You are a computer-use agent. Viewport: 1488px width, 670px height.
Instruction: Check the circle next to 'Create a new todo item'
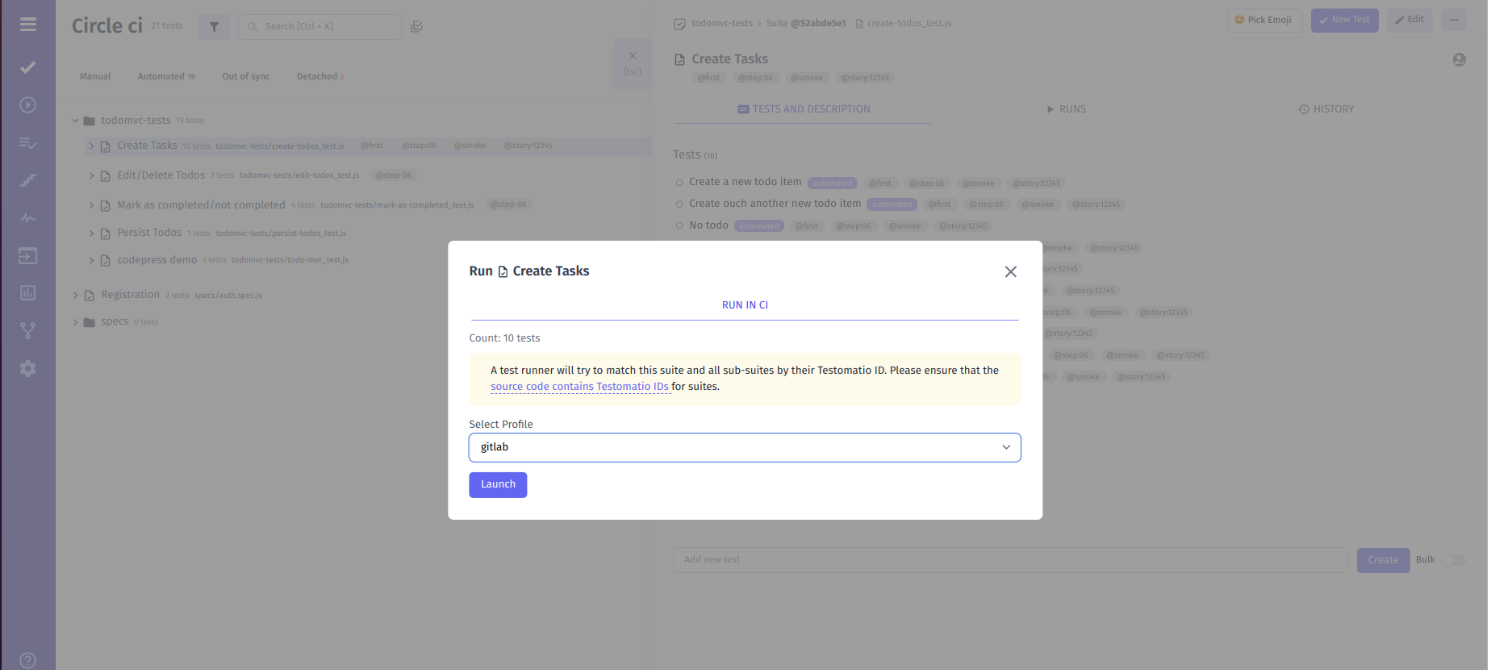(678, 182)
